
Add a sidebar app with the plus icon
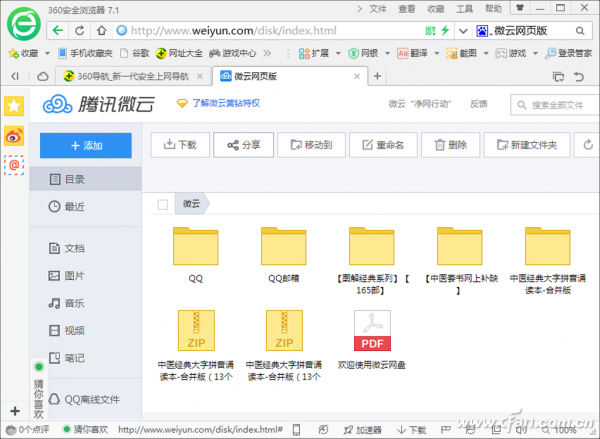pos(15,411)
